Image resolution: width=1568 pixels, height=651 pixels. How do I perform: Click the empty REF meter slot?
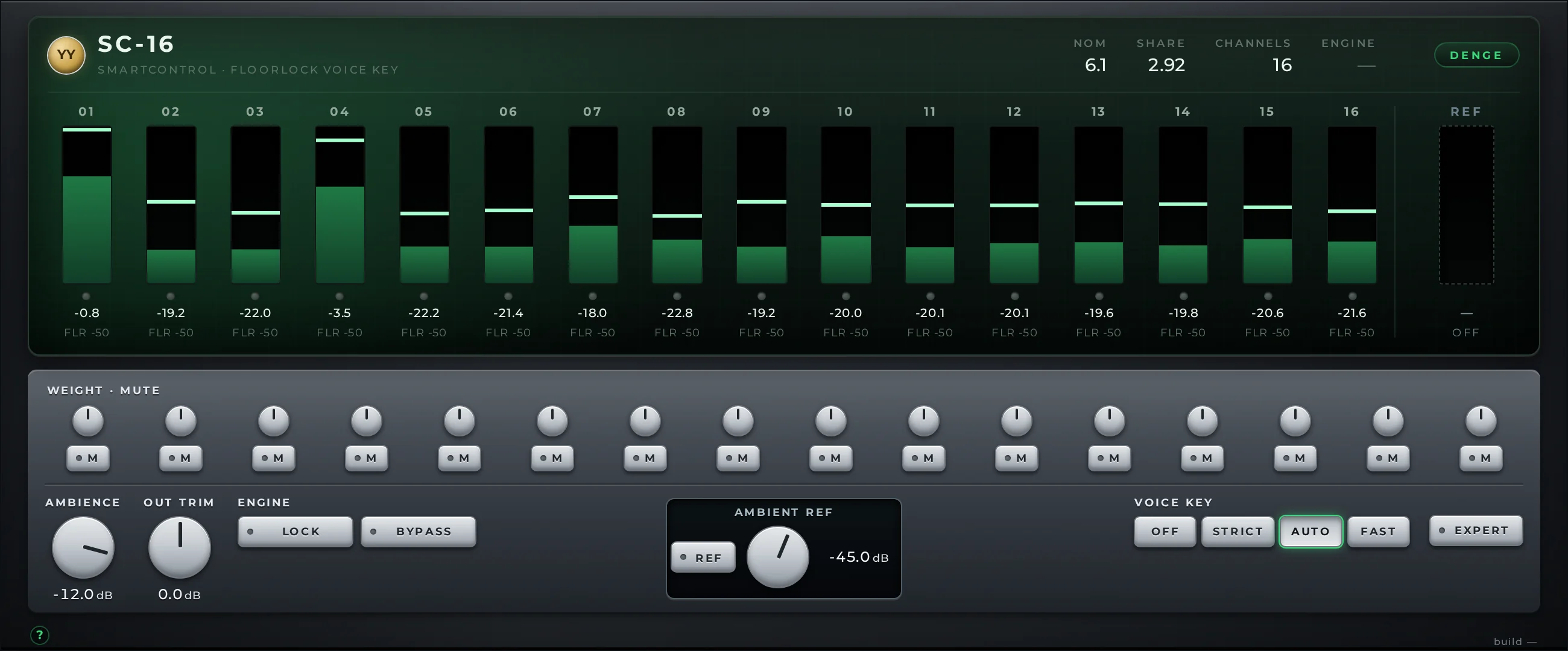click(1466, 205)
